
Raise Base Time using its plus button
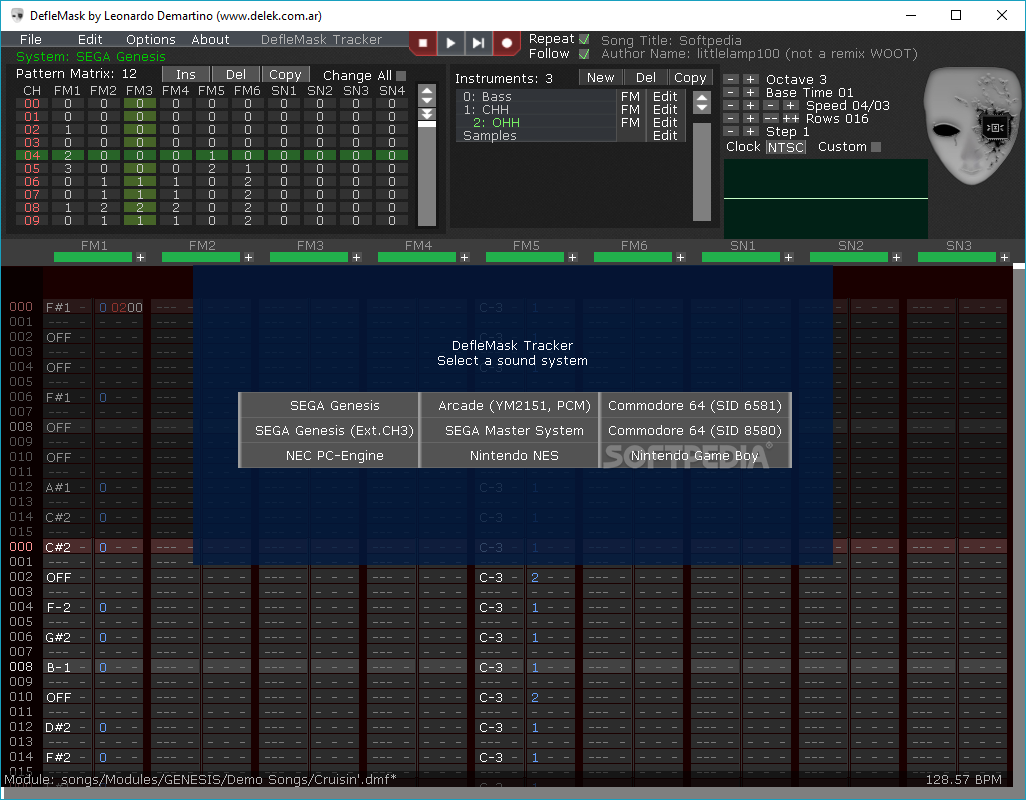751,92
